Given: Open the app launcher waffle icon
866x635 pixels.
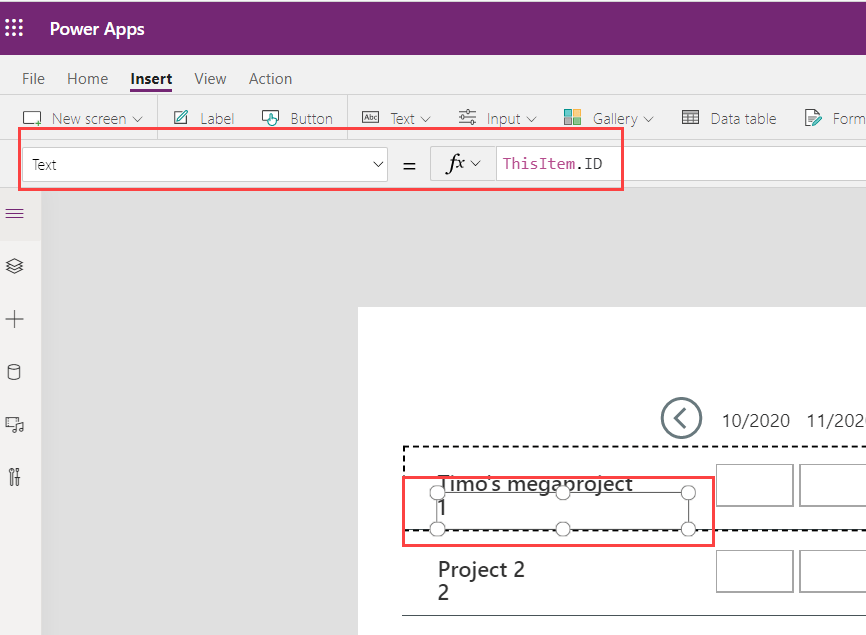Looking at the screenshot, I should 15,28.
